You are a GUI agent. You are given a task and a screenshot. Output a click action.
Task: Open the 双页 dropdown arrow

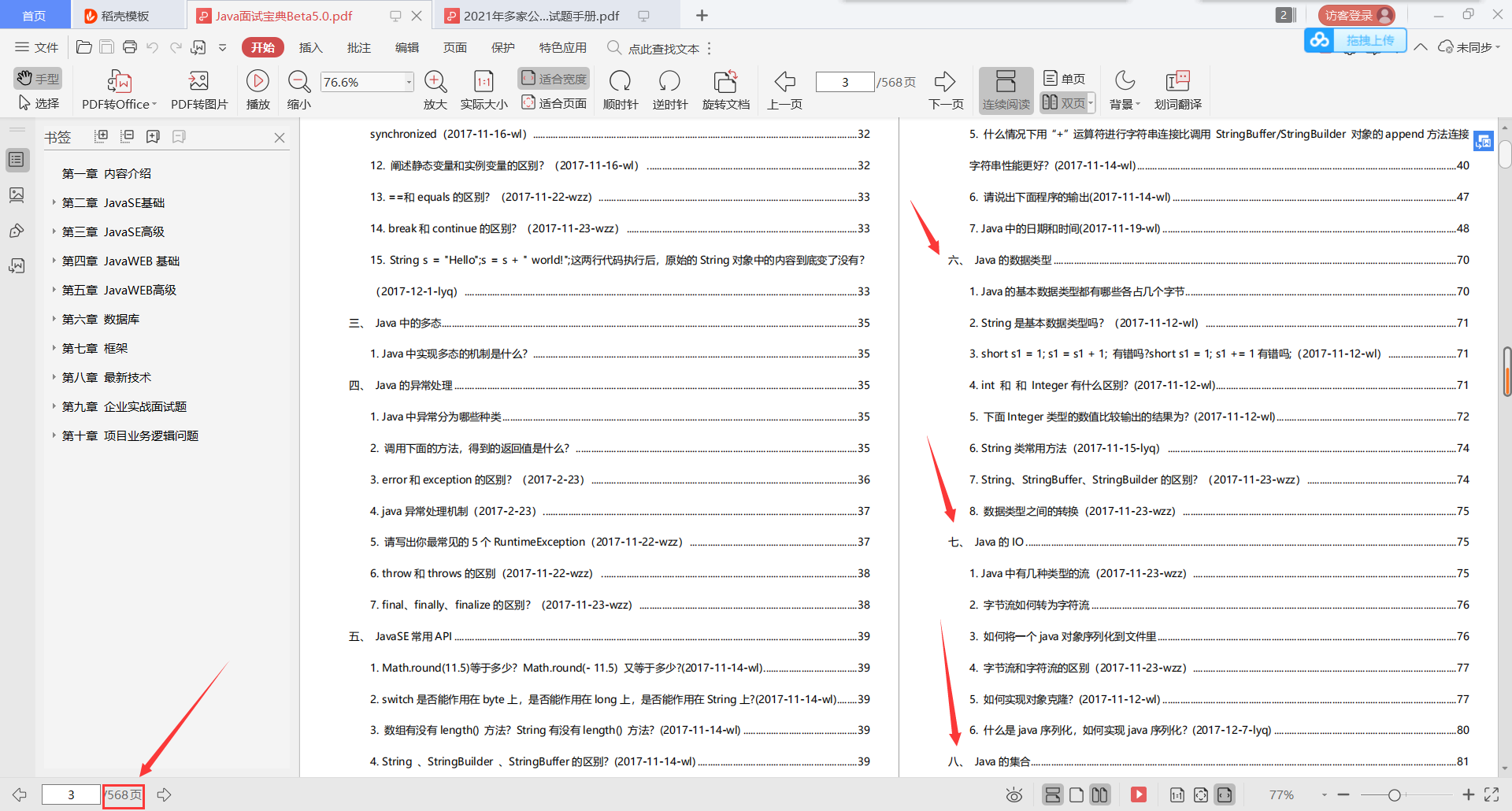tap(1091, 102)
